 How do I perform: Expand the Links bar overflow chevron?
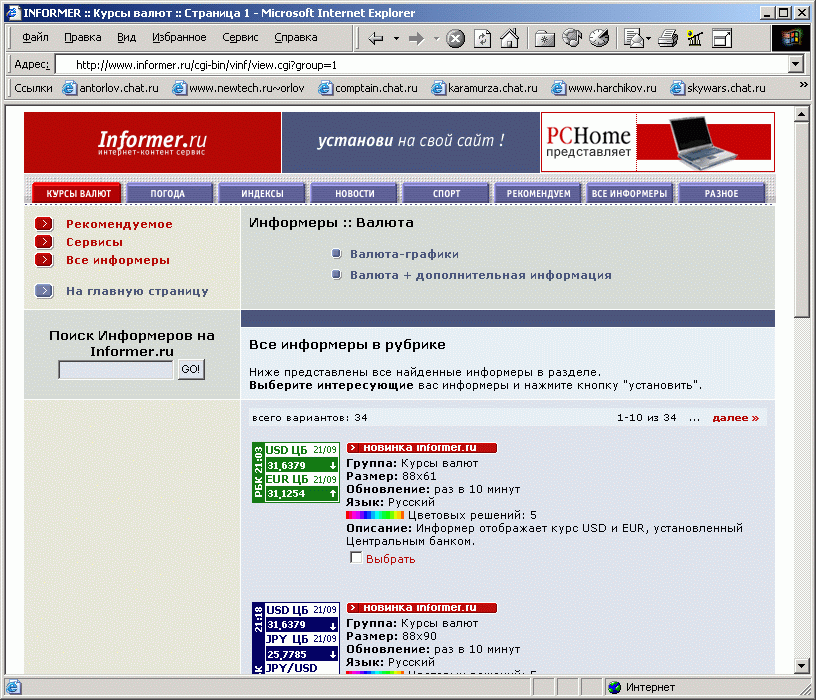tap(804, 84)
